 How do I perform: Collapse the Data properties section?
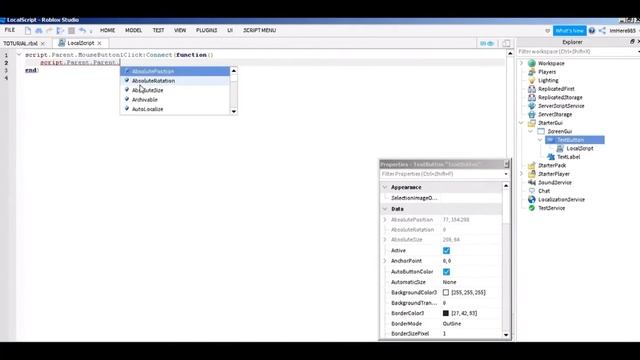point(385,209)
